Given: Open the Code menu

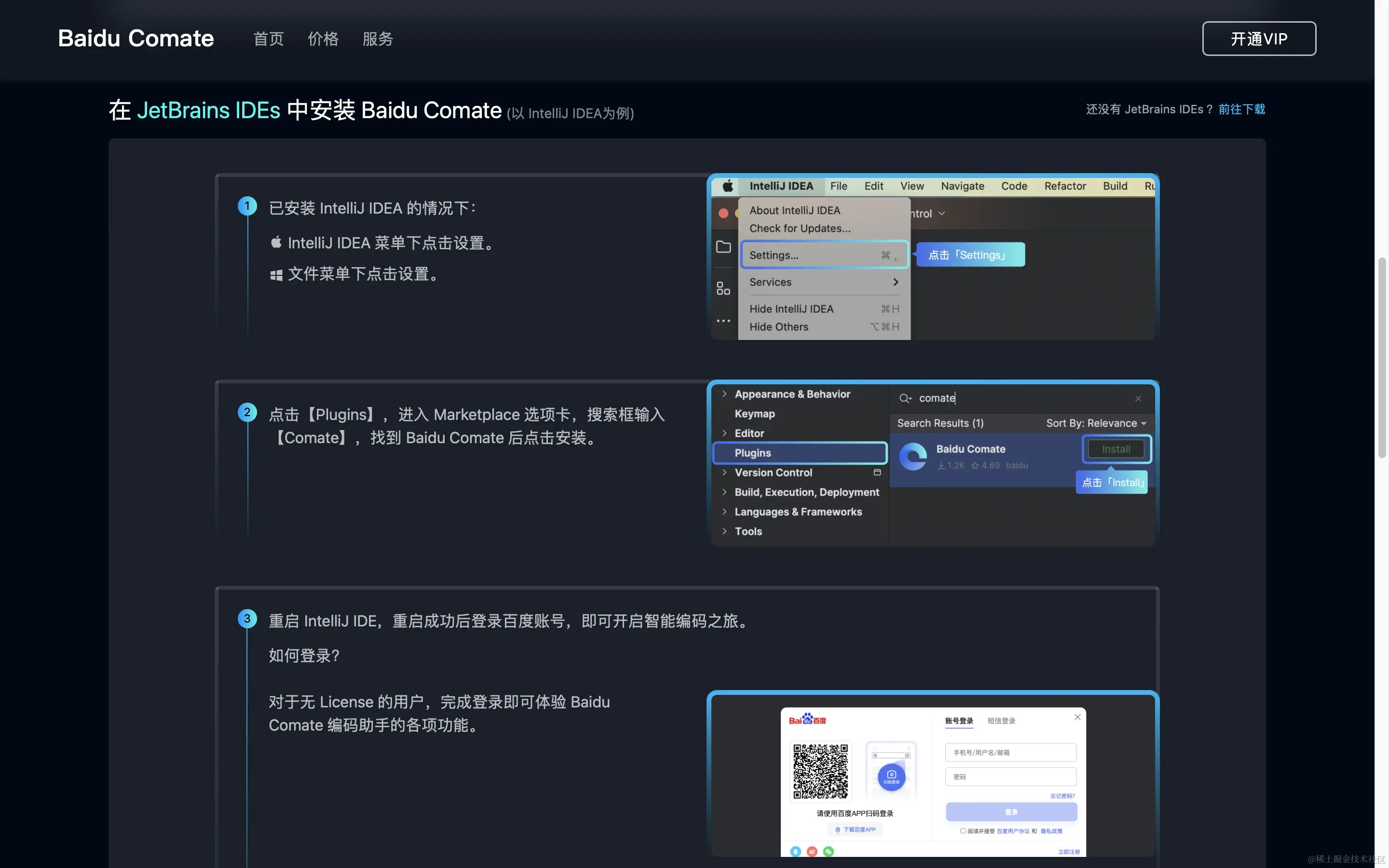Looking at the screenshot, I should [x=1014, y=186].
